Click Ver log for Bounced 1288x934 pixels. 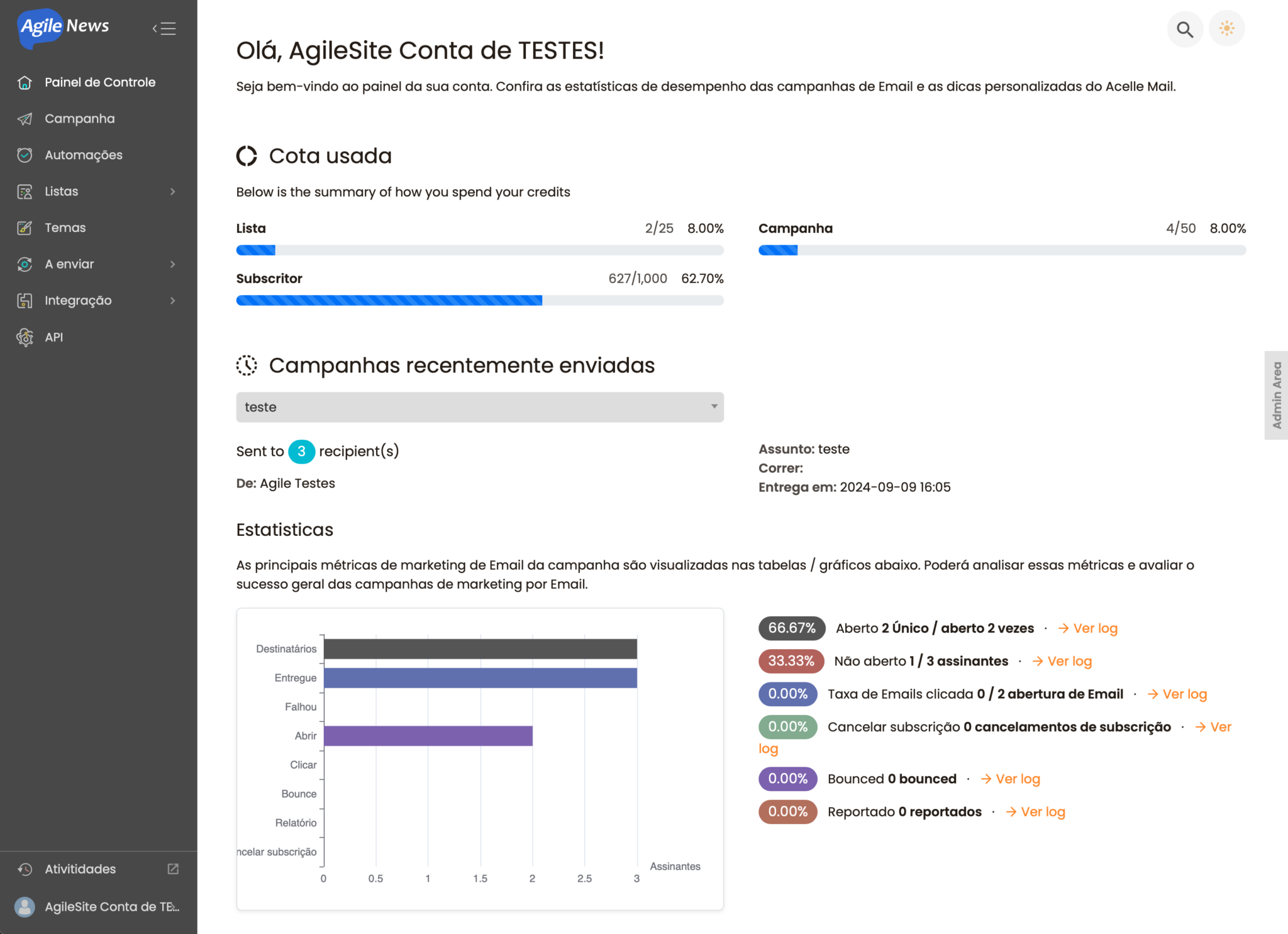(1011, 779)
